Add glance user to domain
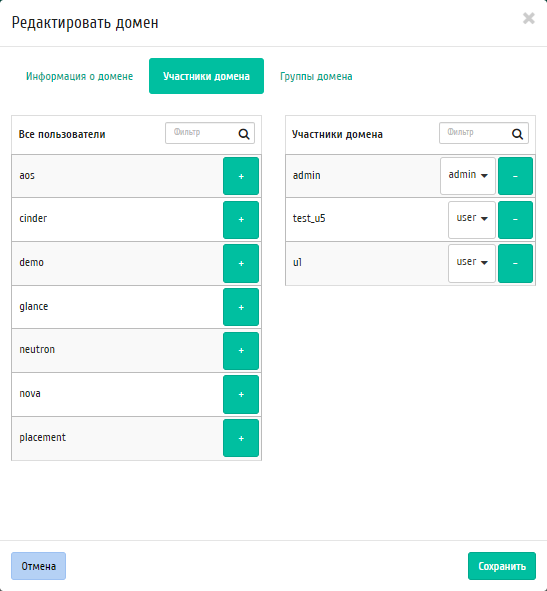 point(241,307)
